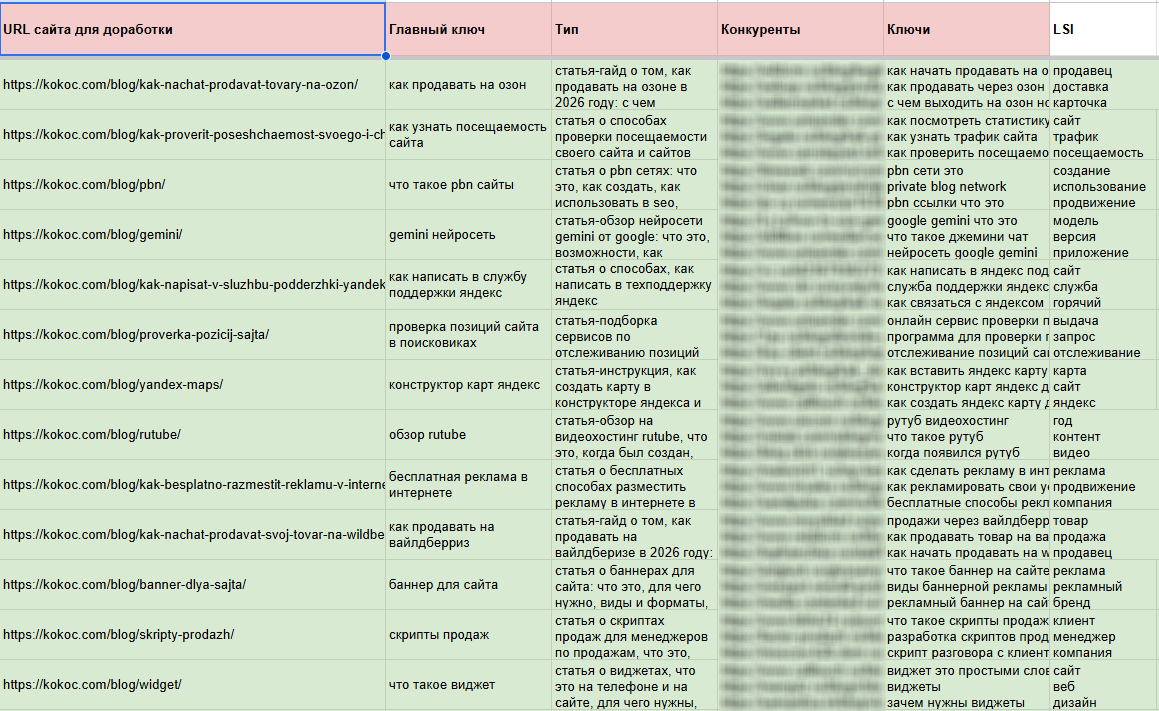Click the 'Главный ключ' column header
This screenshot has height=711, width=1159.
pos(469,30)
